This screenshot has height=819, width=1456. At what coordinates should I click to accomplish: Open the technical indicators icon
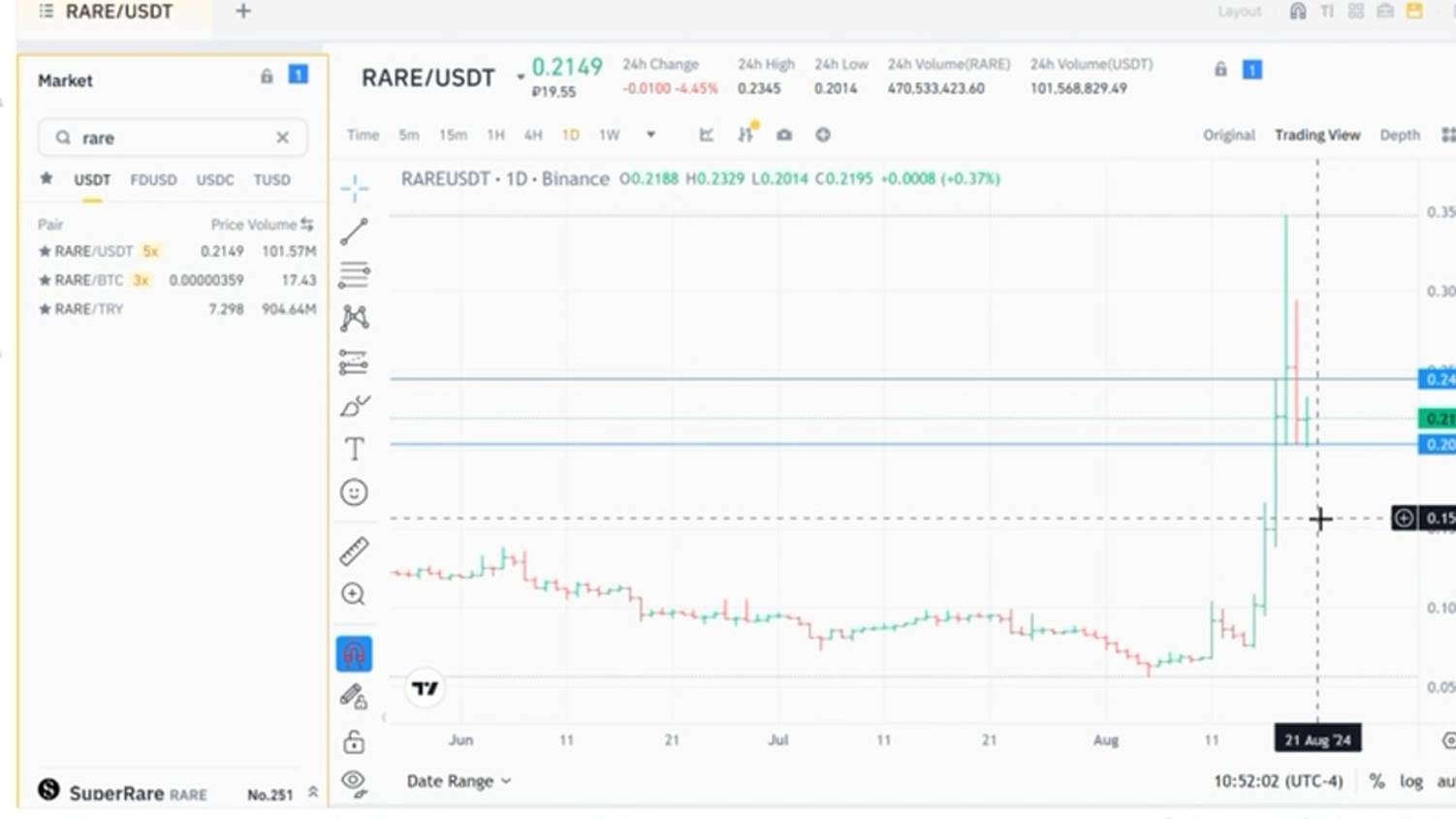745,134
